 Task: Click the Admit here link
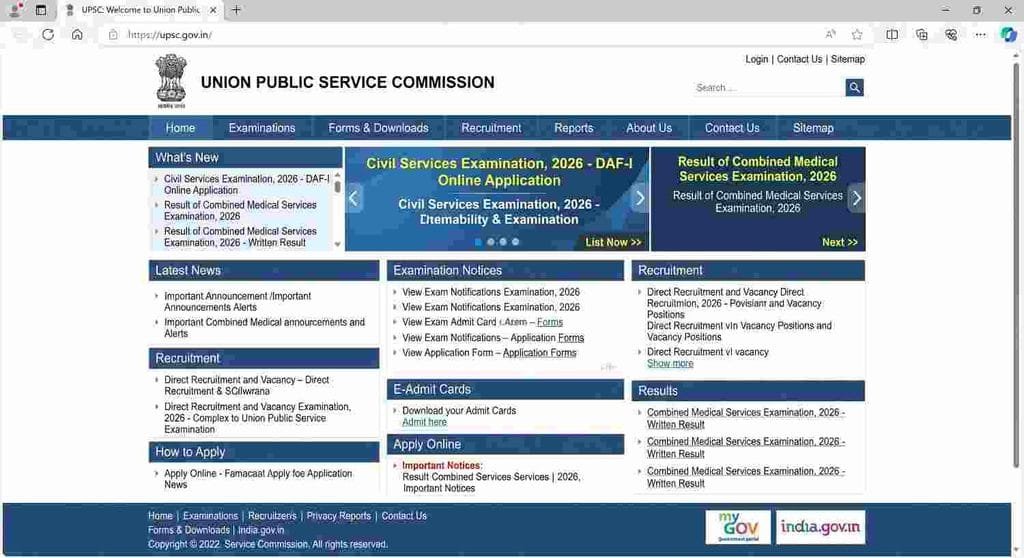point(424,422)
